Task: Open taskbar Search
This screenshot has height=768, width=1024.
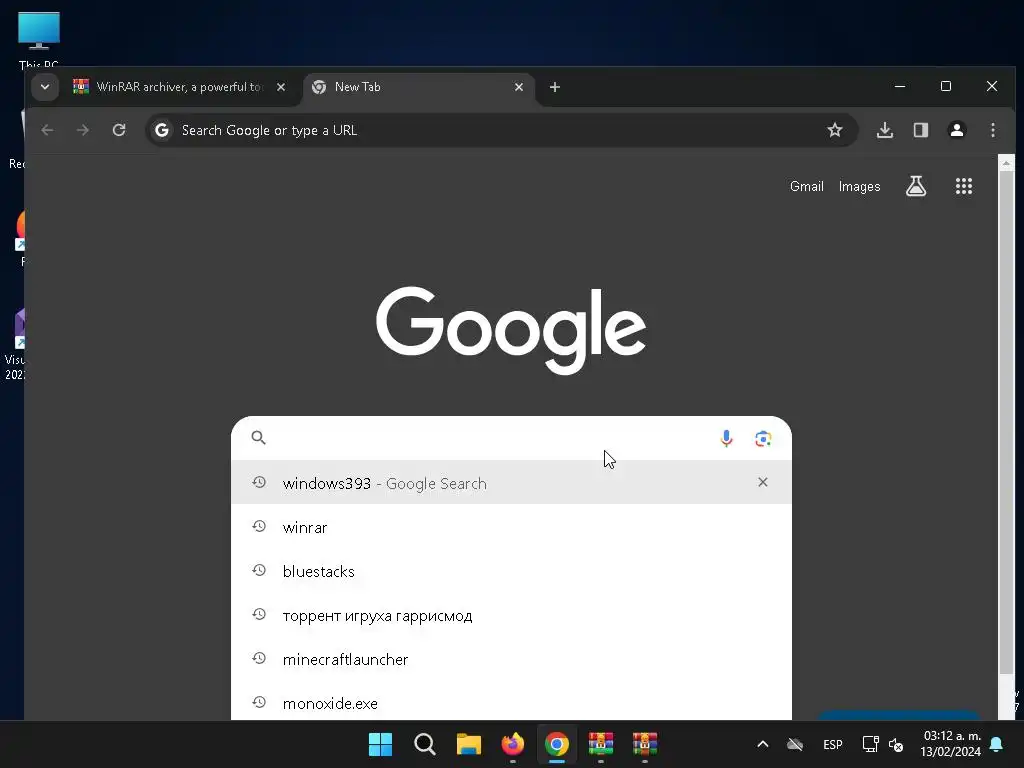Action: [x=424, y=744]
